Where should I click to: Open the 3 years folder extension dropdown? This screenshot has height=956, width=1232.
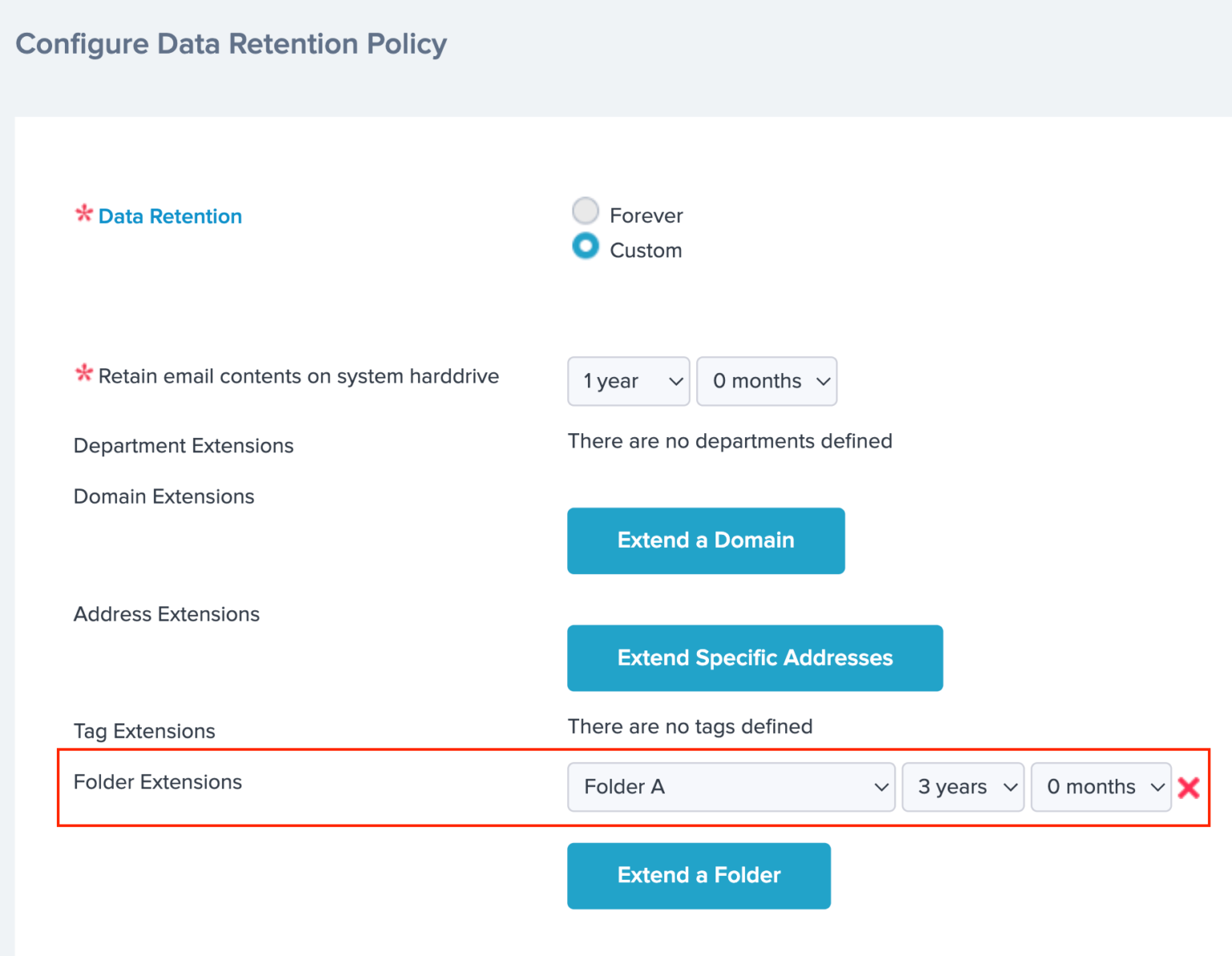tap(962, 787)
